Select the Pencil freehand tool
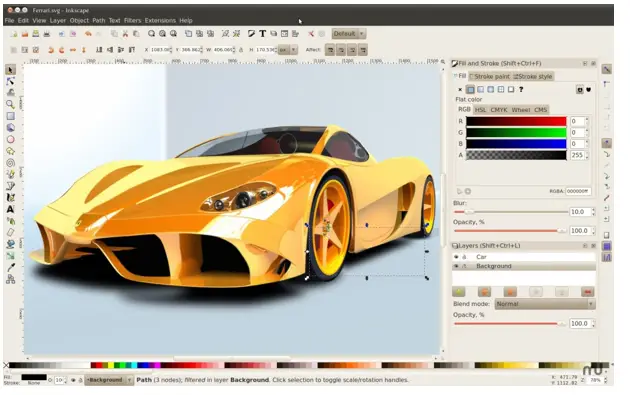This screenshot has height=395, width=630. pyautogui.click(x=10, y=174)
